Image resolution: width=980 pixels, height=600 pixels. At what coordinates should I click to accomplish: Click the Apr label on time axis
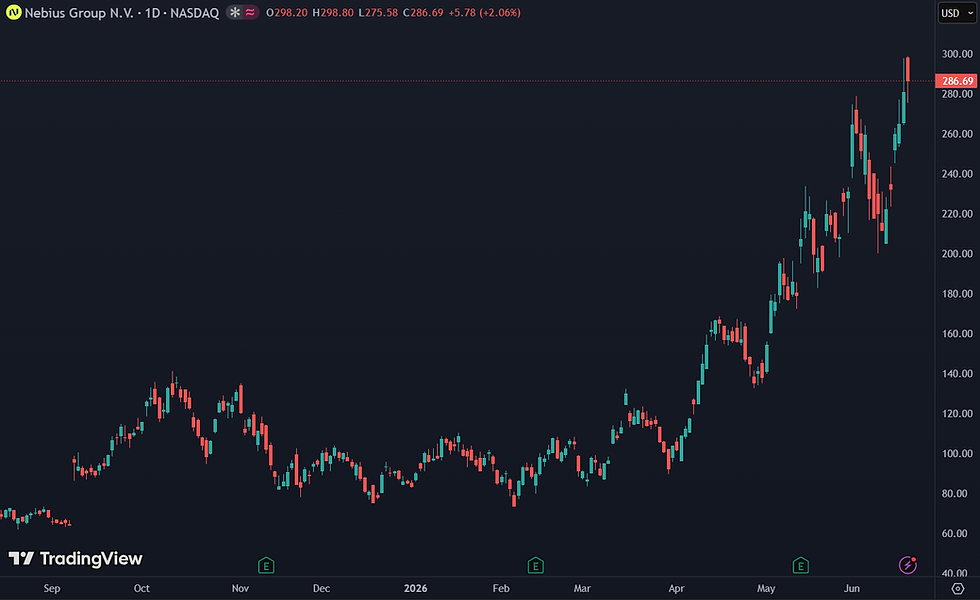[x=676, y=589]
